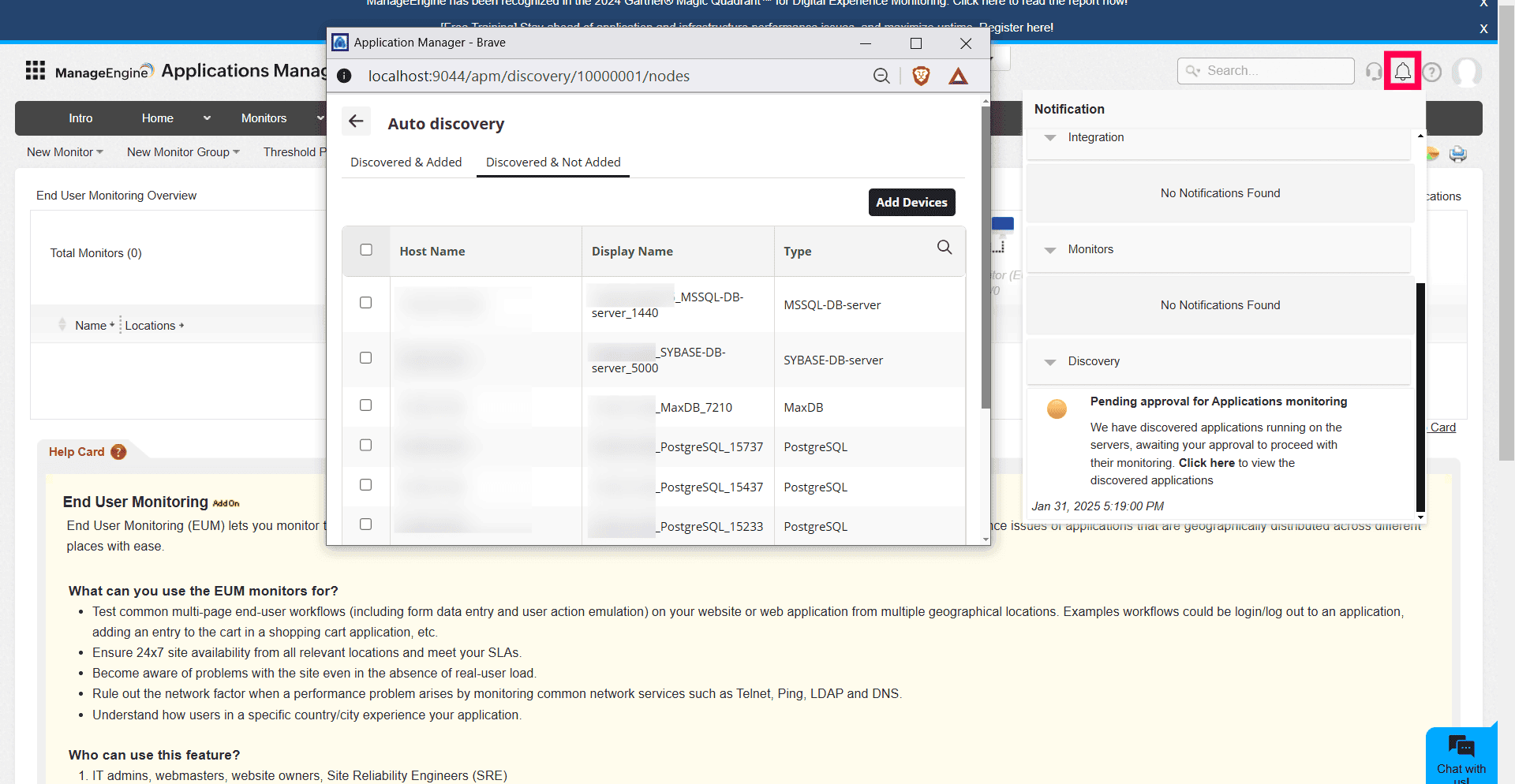Open the Monitors menu item
This screenshot has width=1515, height=784.
(264, 118)
